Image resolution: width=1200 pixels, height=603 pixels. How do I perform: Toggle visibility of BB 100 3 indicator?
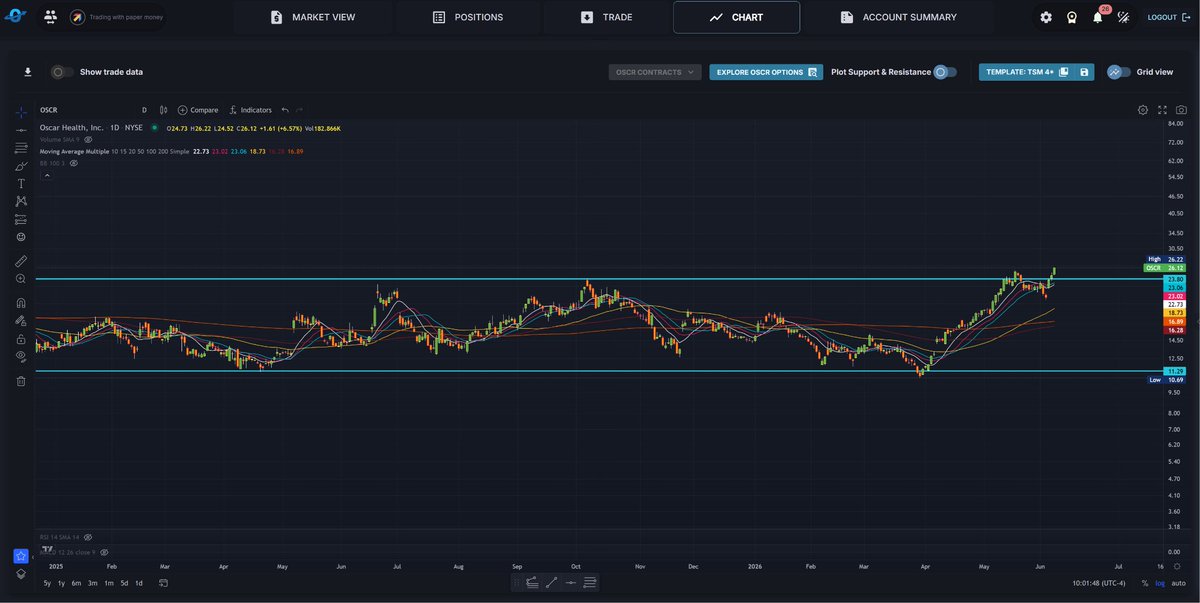[74, 162]
